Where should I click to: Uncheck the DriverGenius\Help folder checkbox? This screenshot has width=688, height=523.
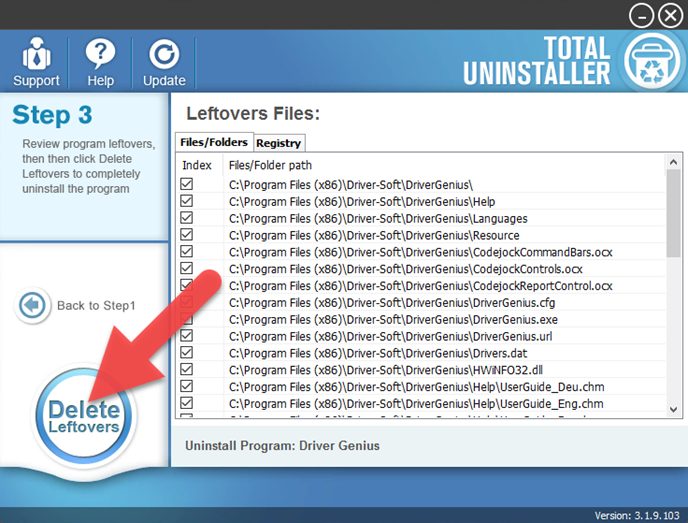point(186,201)
